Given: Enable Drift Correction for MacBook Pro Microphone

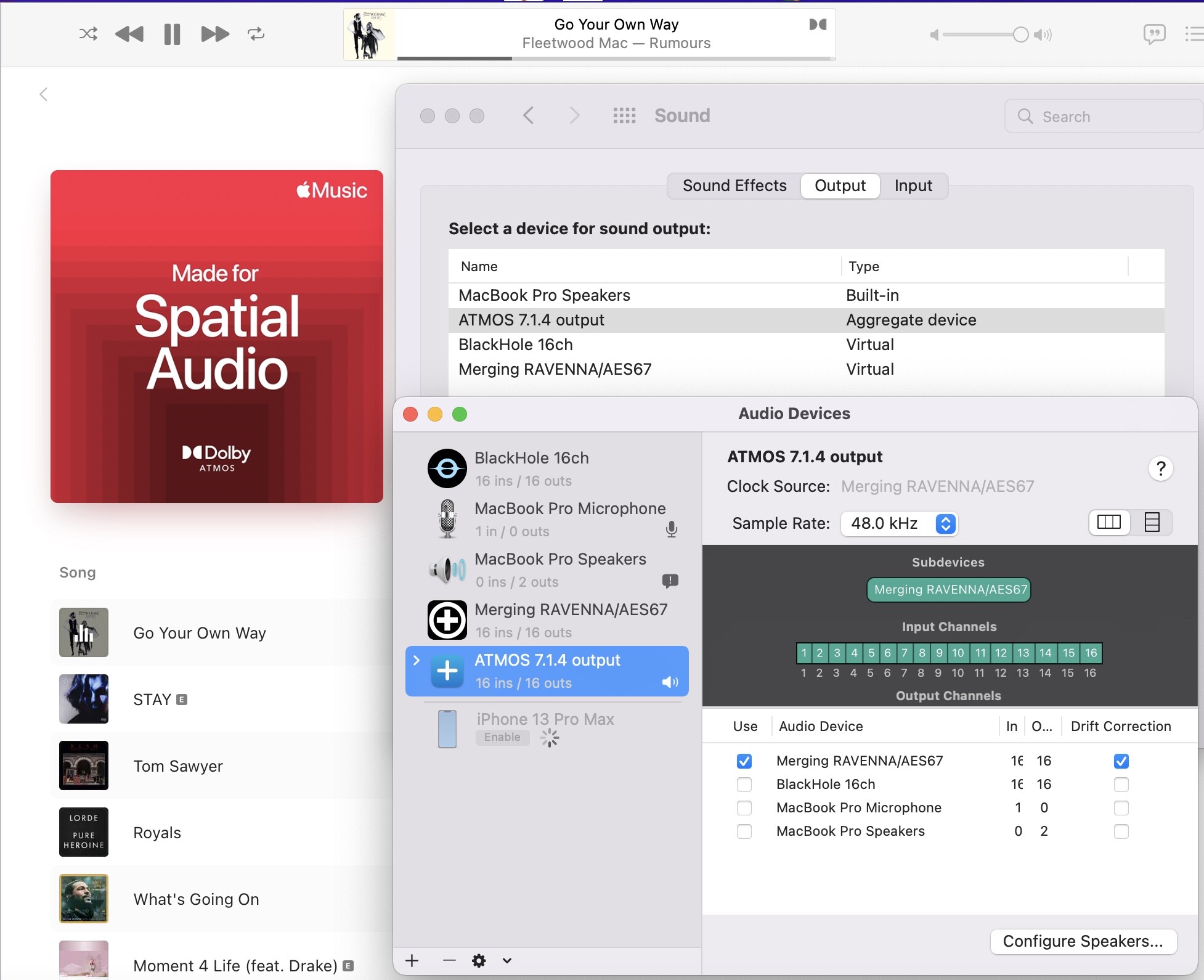Looking at the screenshot, I should (1121, 808).
